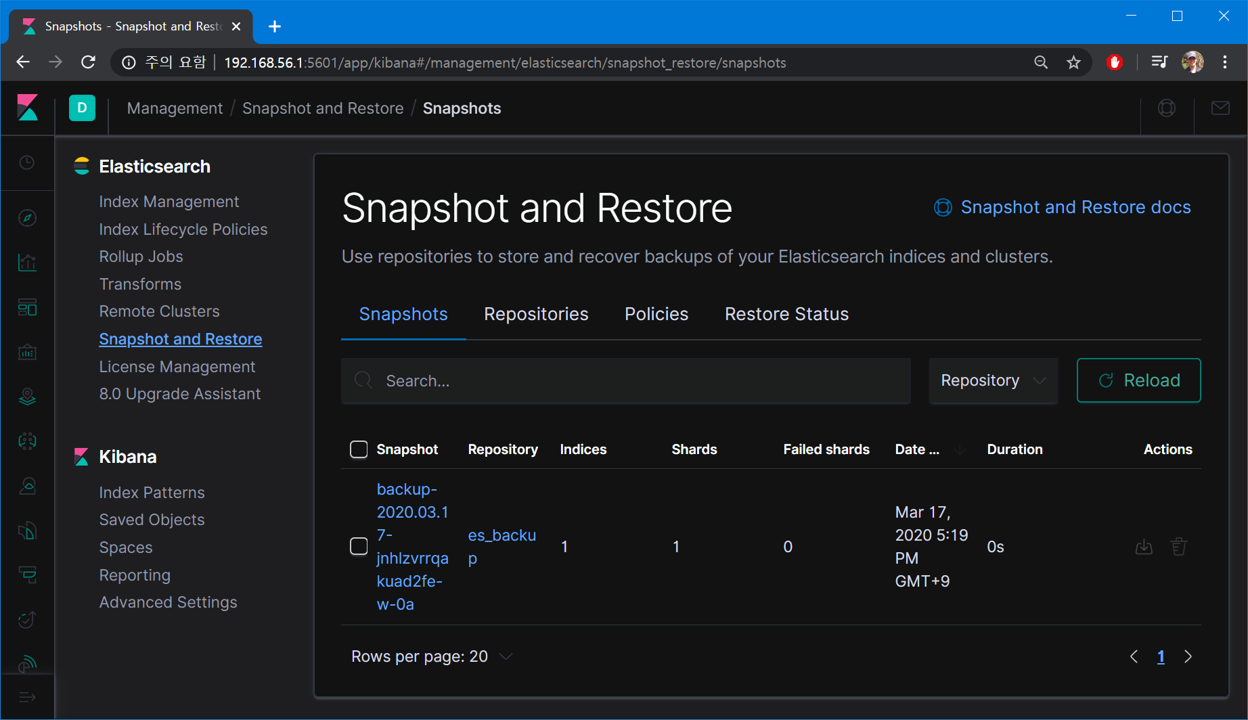Sort by the Date column header
1248x720 pixels.
(x=930, y=449)
